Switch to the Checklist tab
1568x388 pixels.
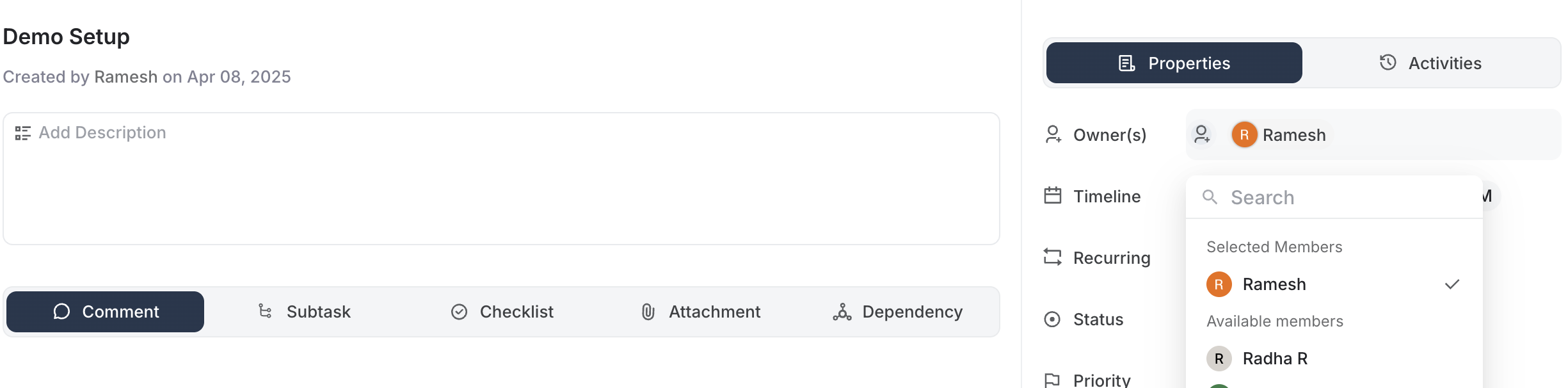tap(502, 312)
